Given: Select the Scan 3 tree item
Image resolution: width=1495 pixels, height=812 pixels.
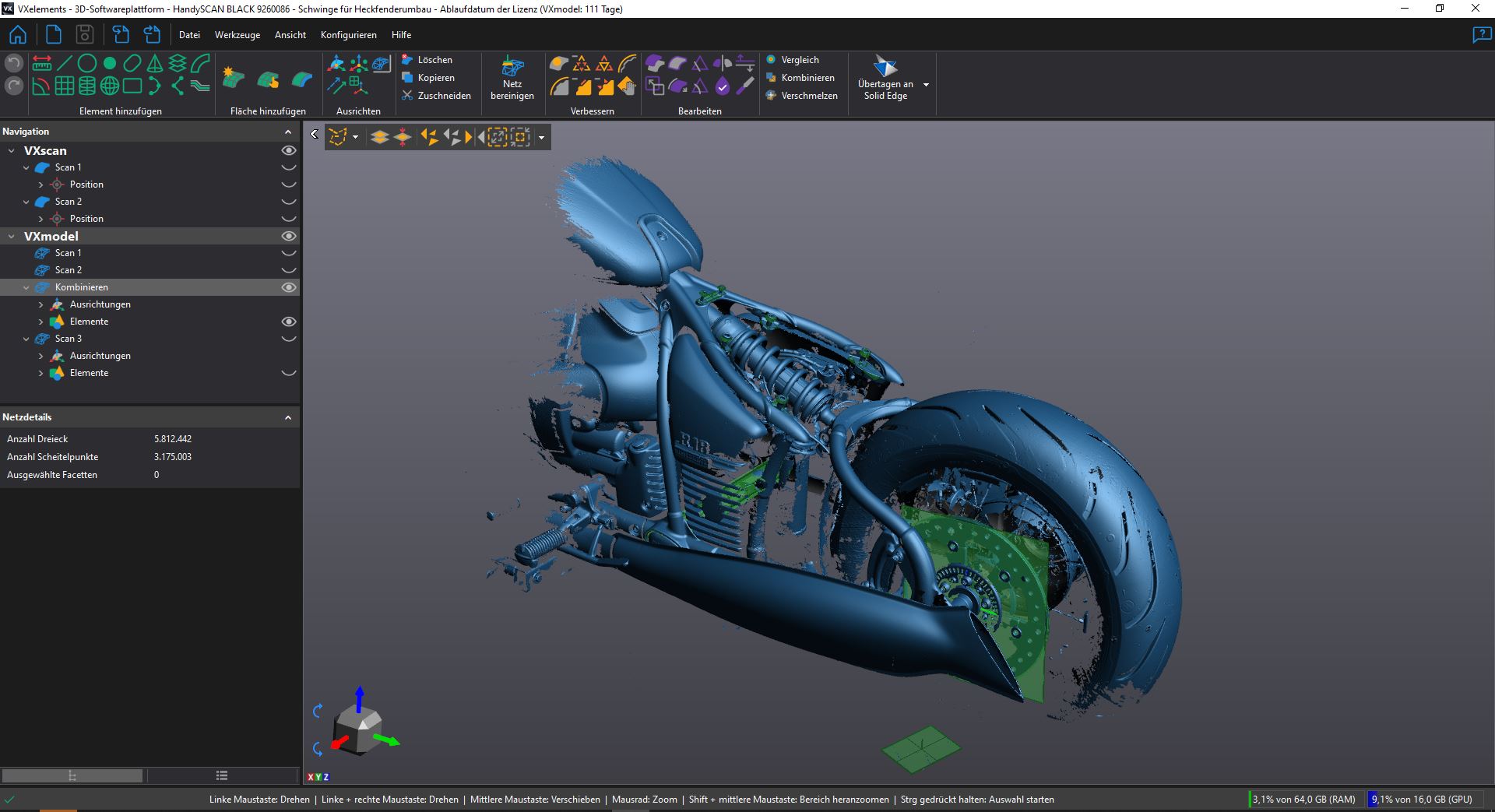Looking at the screenshot, I should point(68,339).
